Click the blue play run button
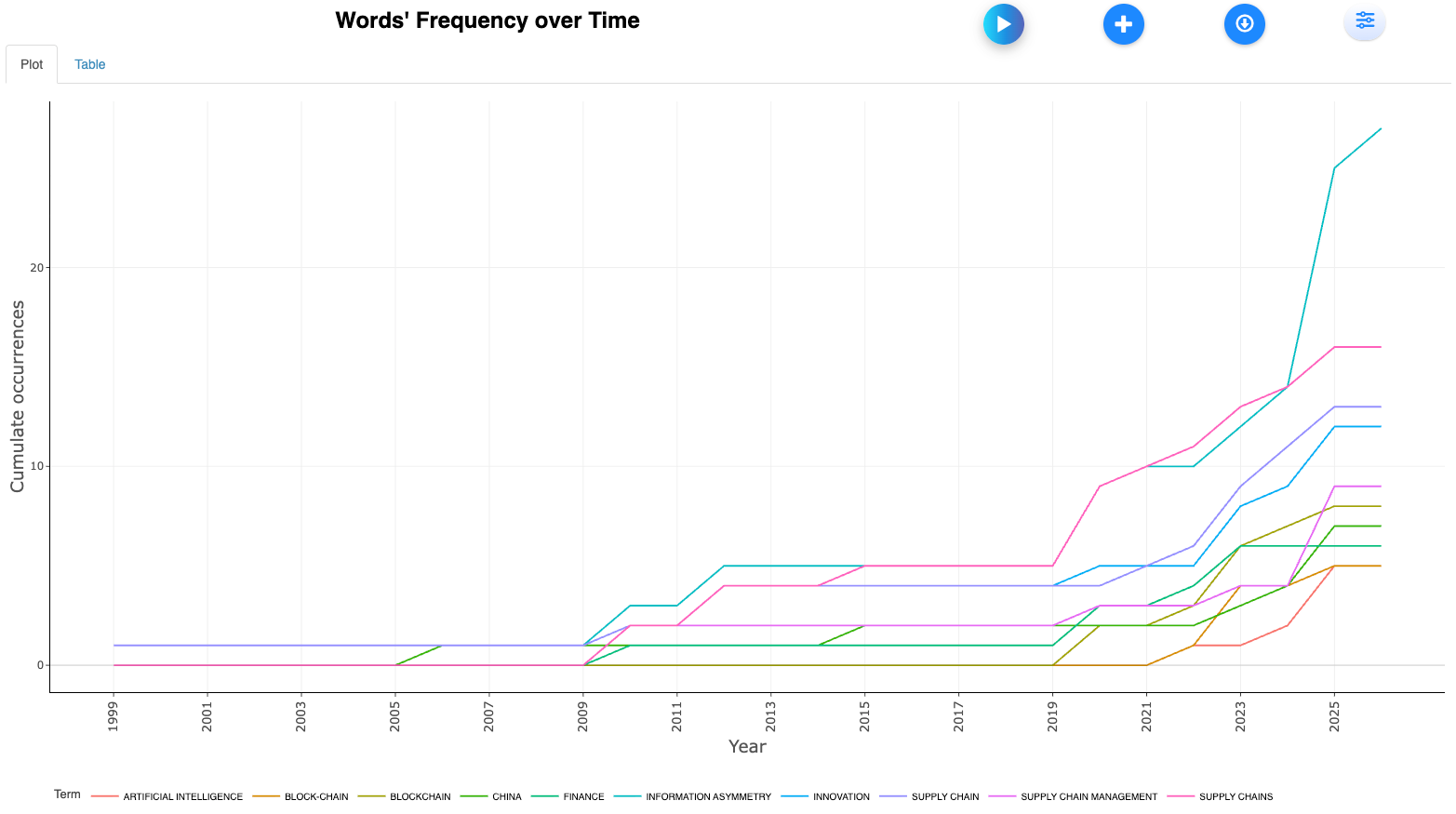The width and height of the screenshot is (1456, 814). (x=1003, y=24)
